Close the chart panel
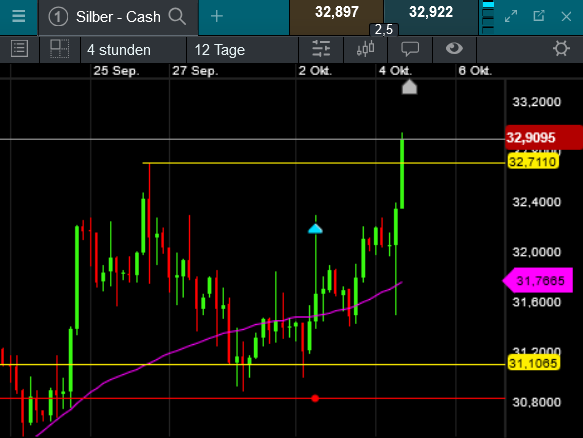Screen dimensions: 583x438 click(566, 17)
